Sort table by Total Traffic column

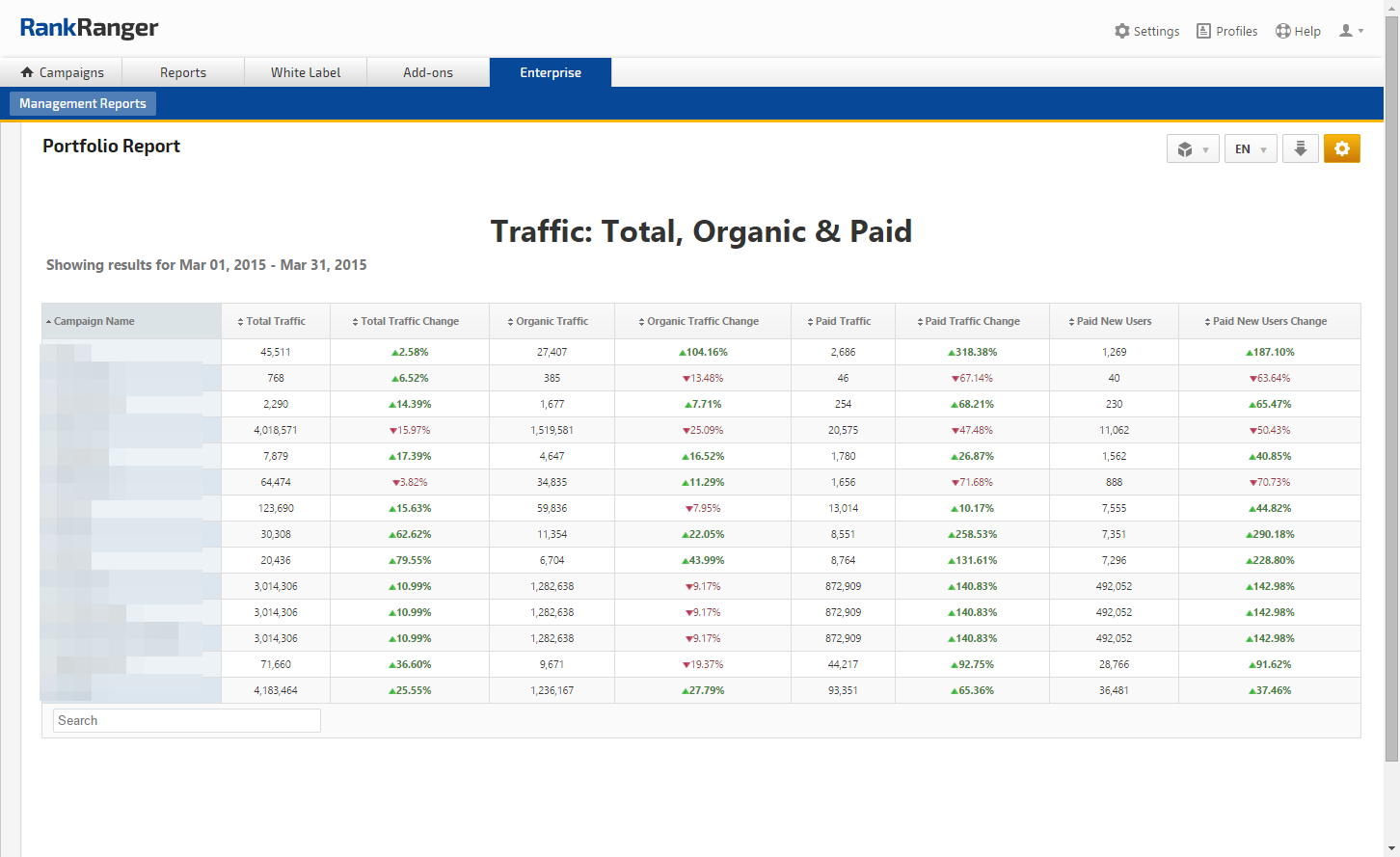[x=275, y=321]
